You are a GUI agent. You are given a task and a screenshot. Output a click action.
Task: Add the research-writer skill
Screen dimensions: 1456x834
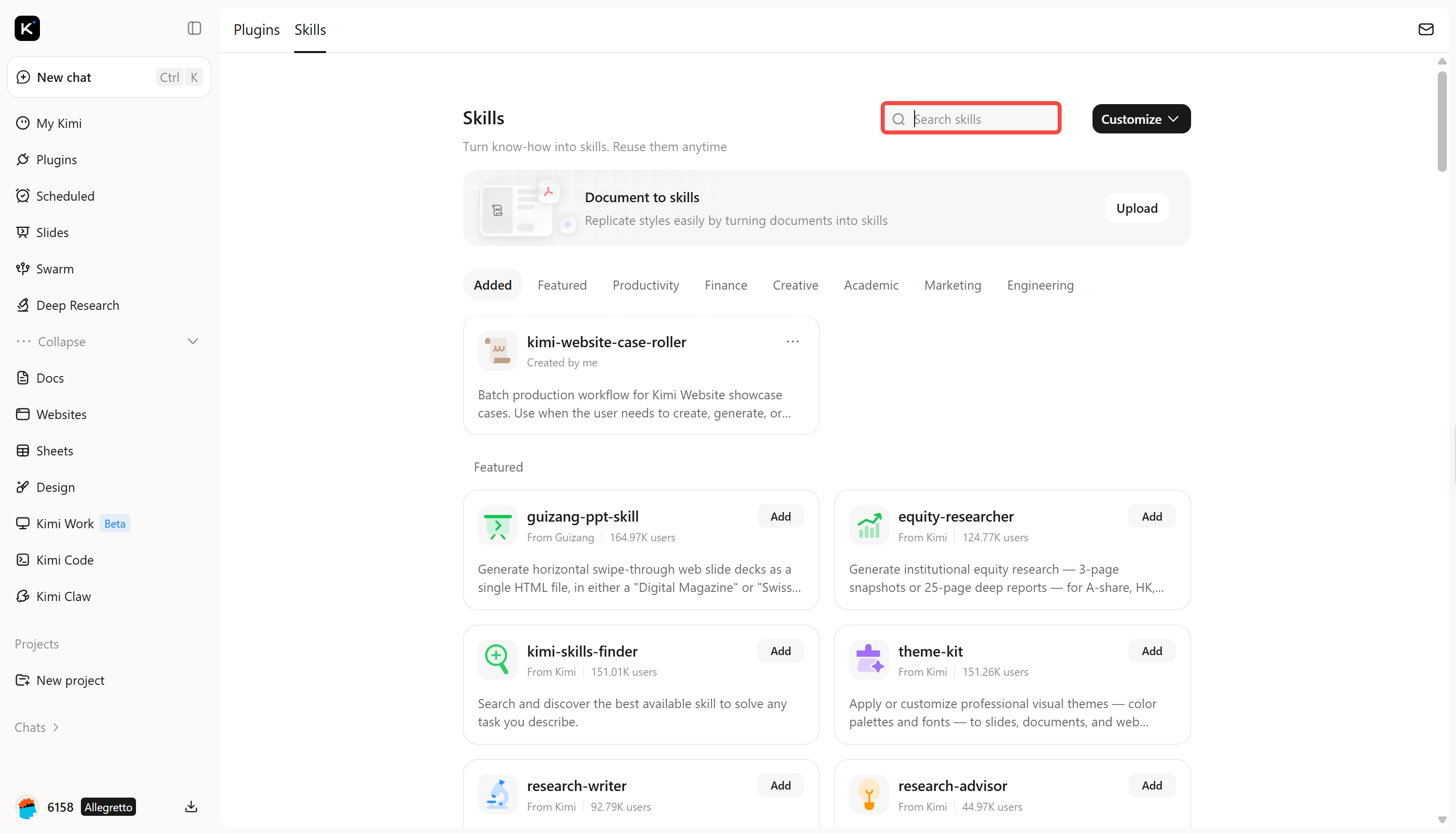tap(780, 786)
